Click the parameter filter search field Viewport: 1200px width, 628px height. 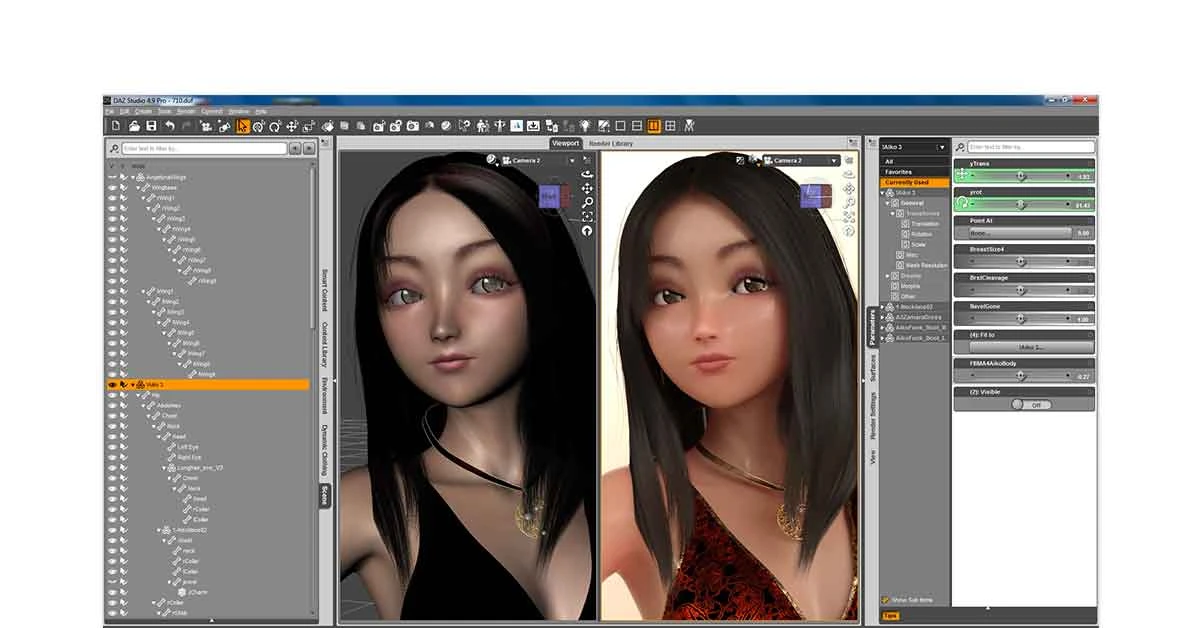click(x=1032, y=147)
